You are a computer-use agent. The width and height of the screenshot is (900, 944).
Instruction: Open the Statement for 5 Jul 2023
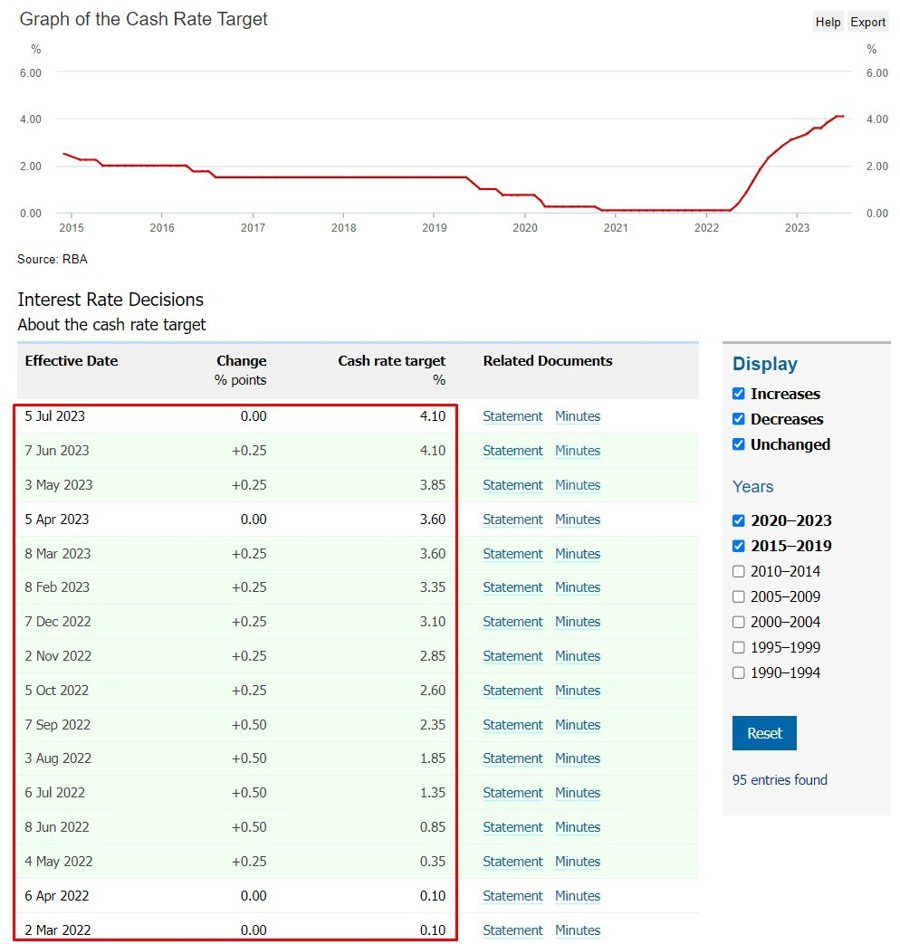tap(513, 416)
